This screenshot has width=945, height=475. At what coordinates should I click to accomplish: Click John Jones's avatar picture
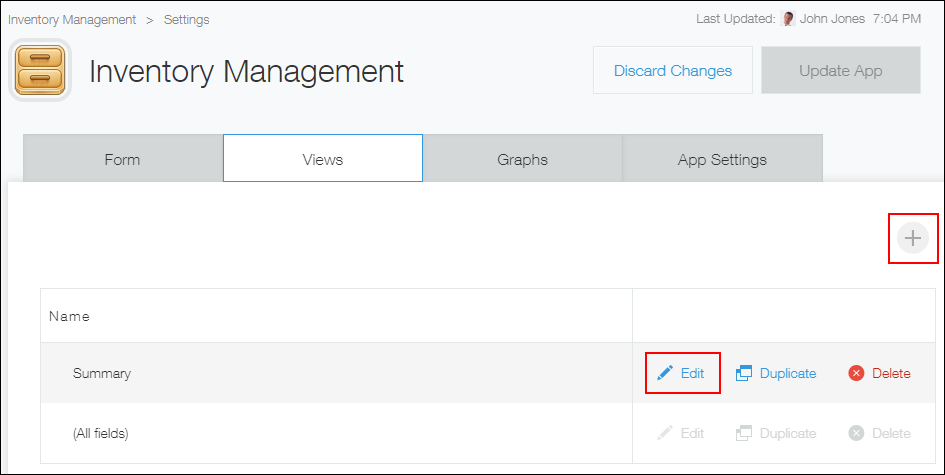[789, 19]
